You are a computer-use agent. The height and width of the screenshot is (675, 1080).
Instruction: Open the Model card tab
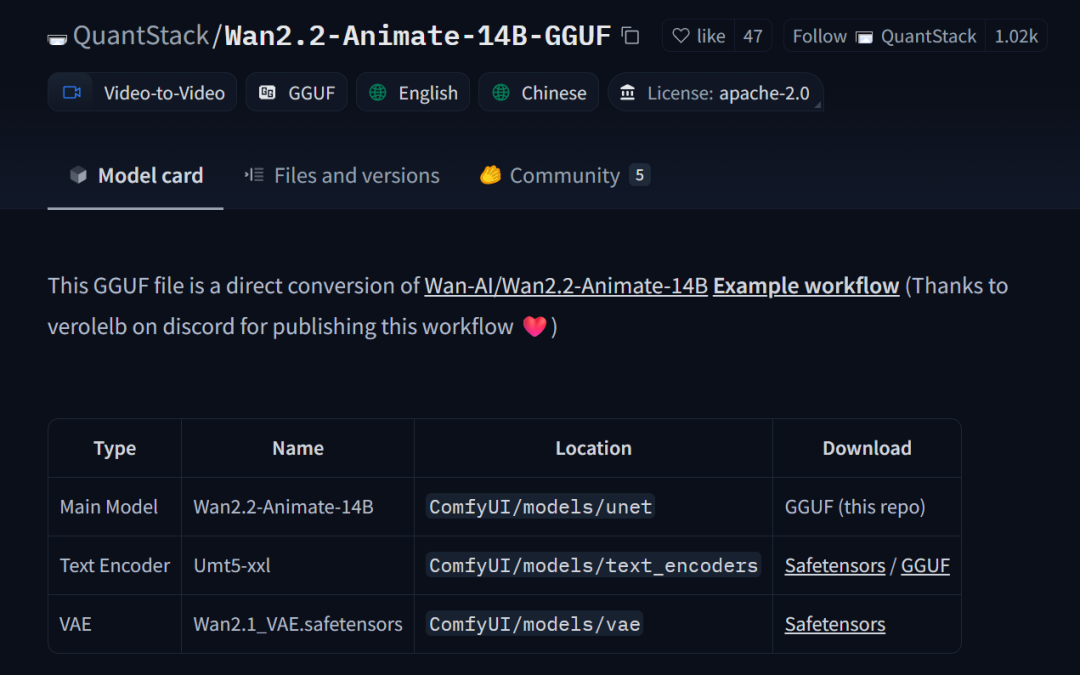click(x=136, y=176)
